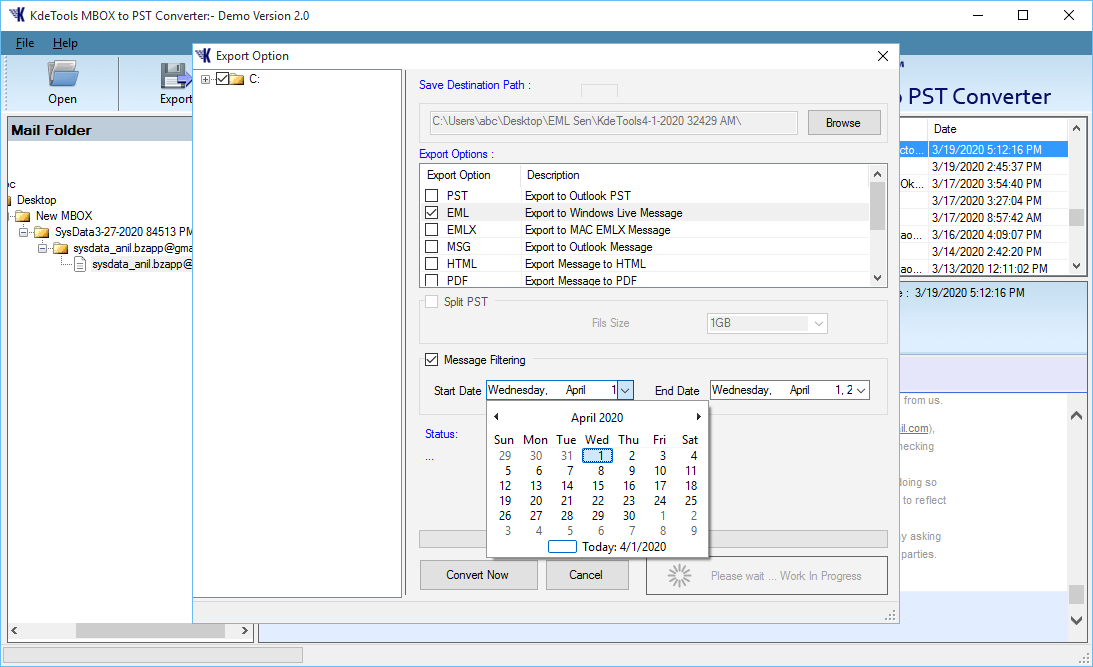
Task: Open the Start Date dropdown arrow
Action: (x=625, y=390)
